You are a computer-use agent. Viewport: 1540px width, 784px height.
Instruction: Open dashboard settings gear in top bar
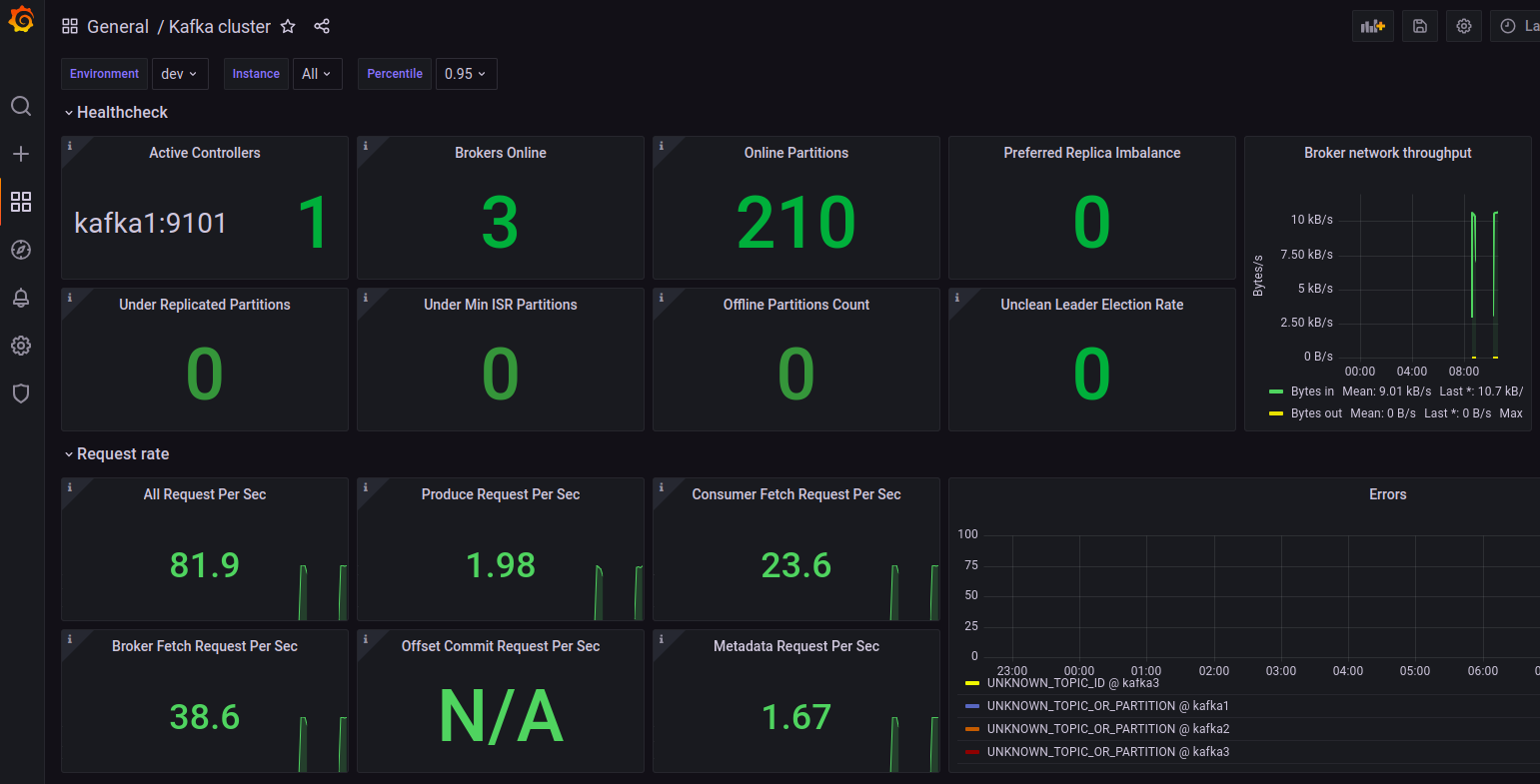(1464, 27)
